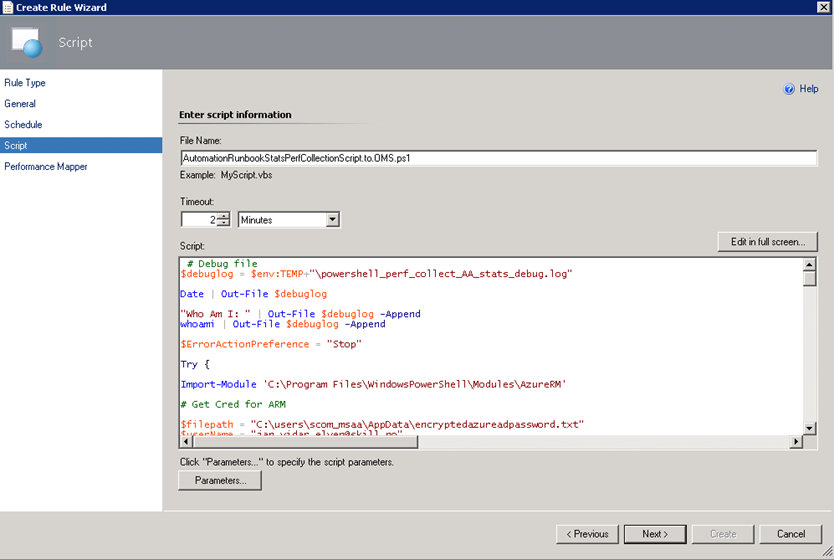Click the Script header page icon

pos(27,42)
